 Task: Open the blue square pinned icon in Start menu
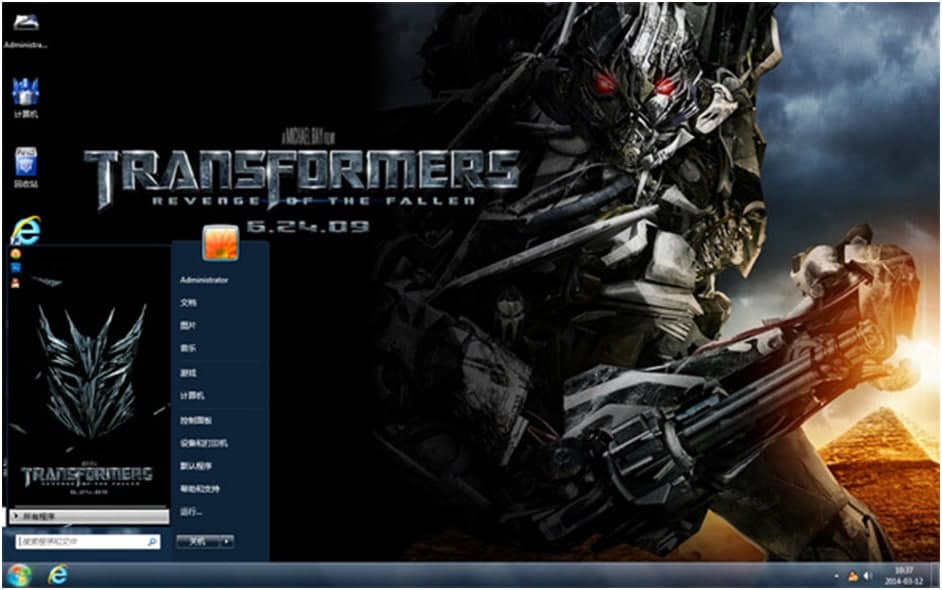16,269
